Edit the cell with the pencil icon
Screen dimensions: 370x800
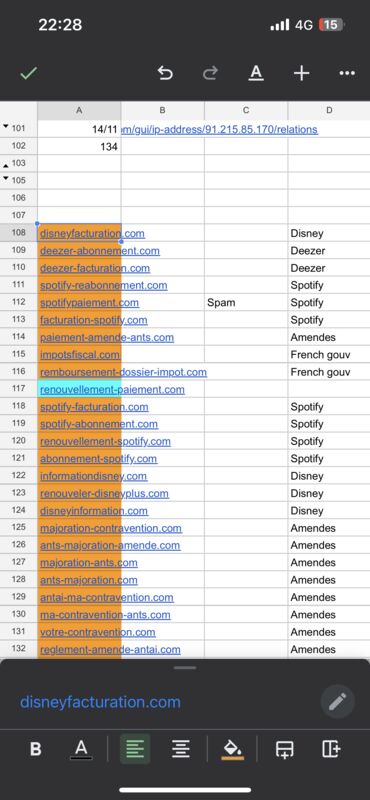[x=337, y=702]
